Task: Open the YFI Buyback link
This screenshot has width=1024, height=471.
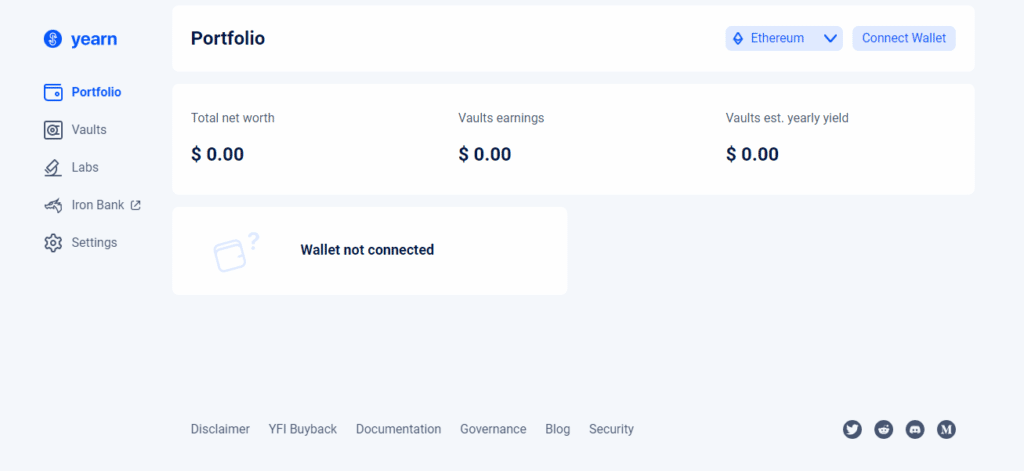Action: pos(303,429)
